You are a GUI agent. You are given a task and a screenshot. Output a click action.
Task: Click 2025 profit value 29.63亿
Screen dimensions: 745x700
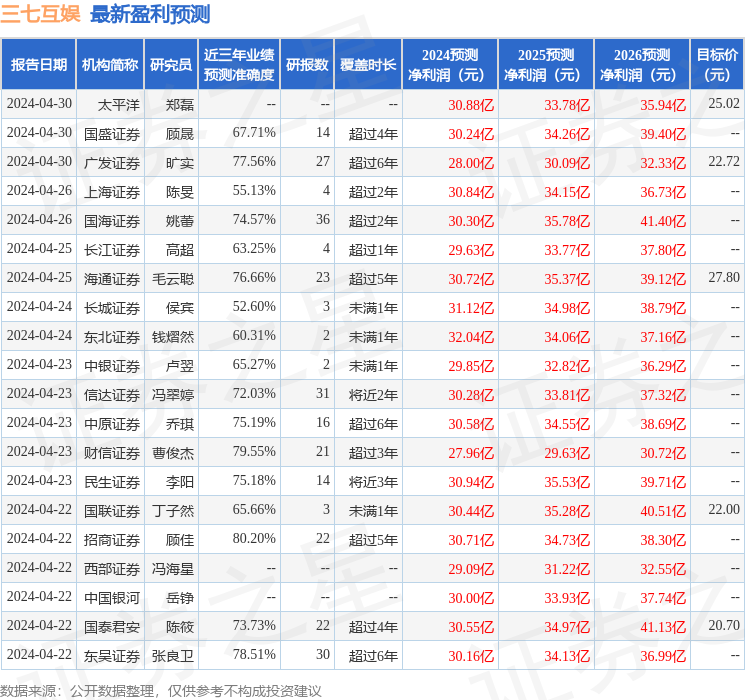567,453
